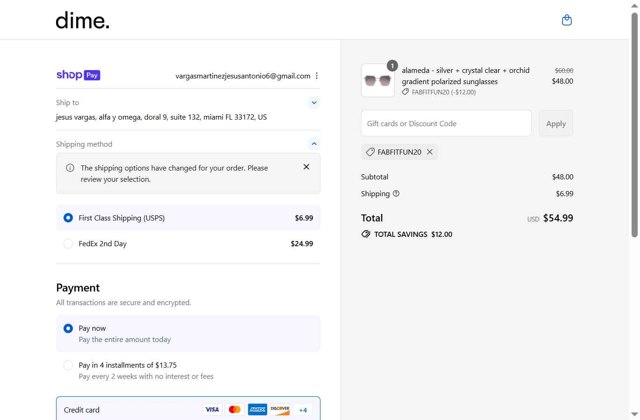Click the American Express icon
Screen dimensions: 640x420
click(x=257, y=409)
